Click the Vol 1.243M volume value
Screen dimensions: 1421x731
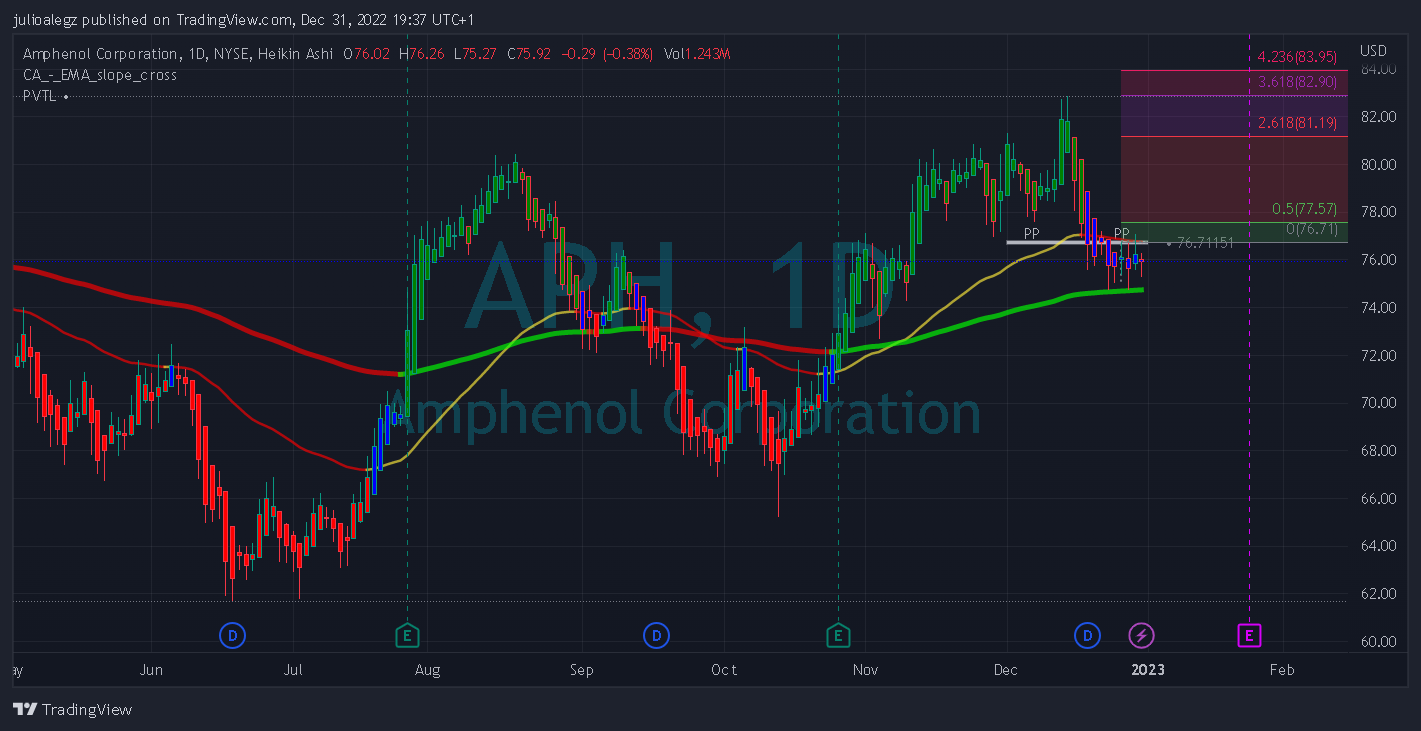click(x=706, y=54)
